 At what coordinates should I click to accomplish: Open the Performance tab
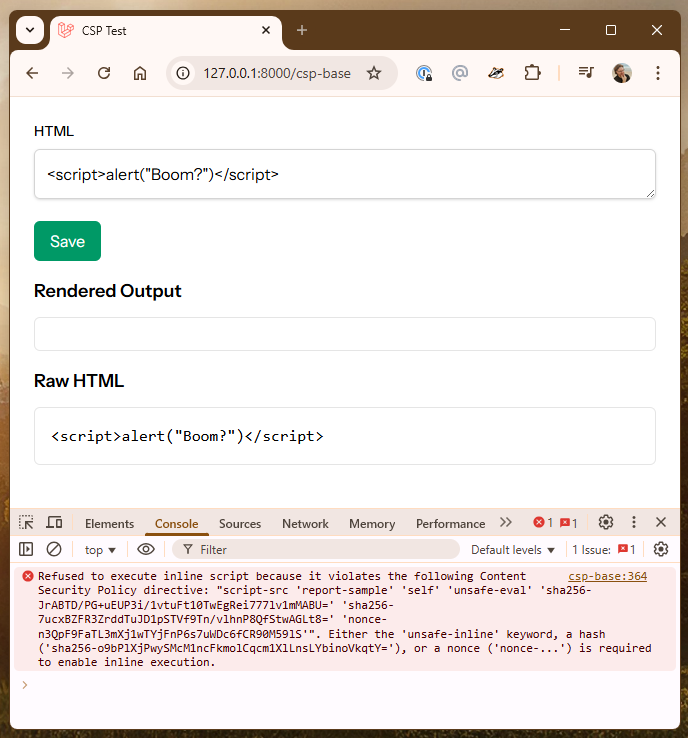[x=450, y=524]
